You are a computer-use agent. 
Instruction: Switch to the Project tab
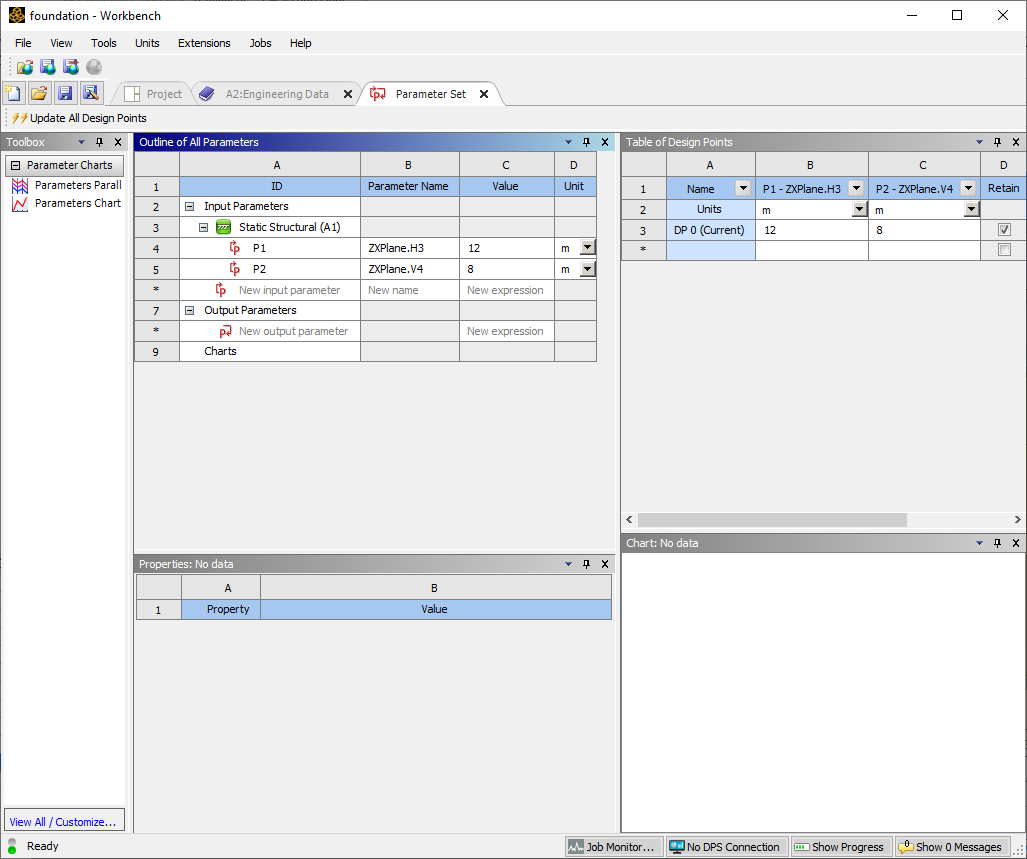click(153, 94)
